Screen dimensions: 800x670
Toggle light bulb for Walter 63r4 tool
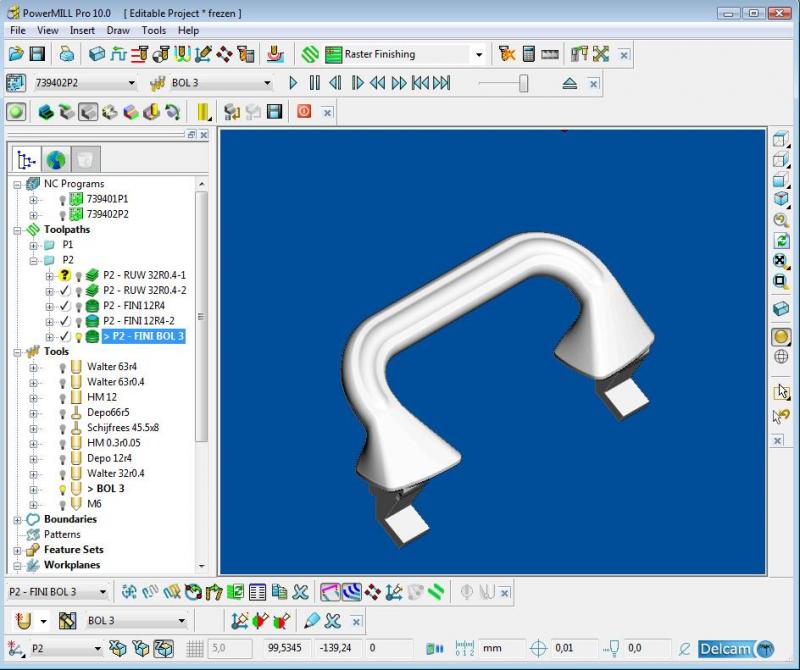coord(62,367)
